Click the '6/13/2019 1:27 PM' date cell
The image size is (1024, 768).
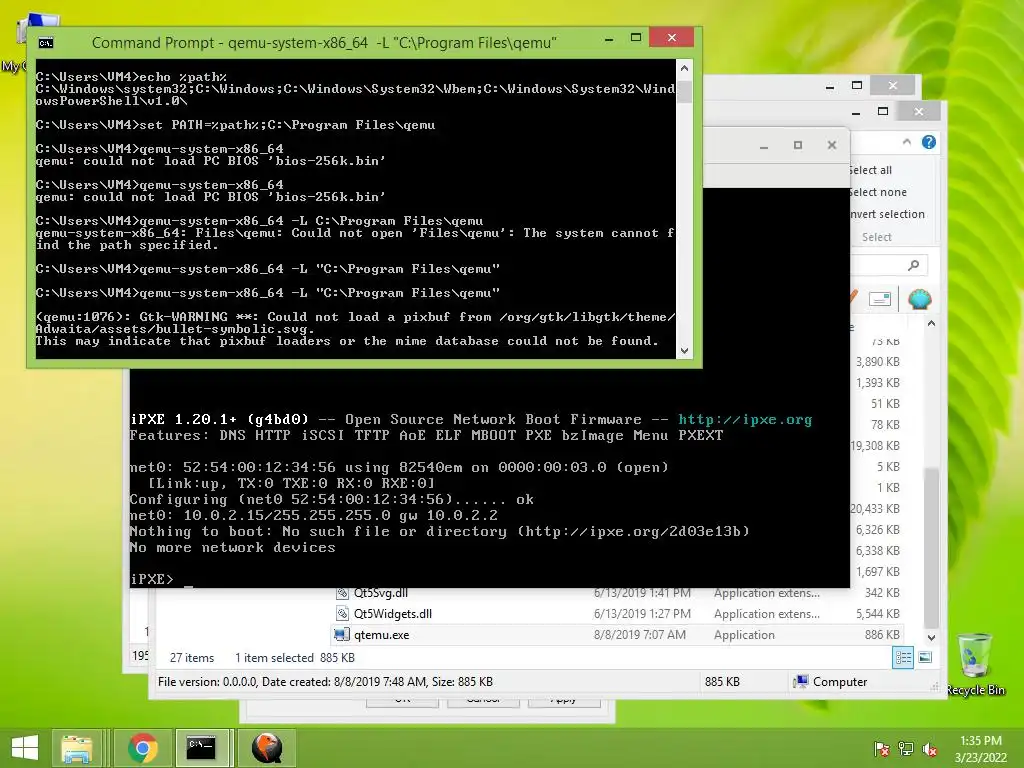642,614
